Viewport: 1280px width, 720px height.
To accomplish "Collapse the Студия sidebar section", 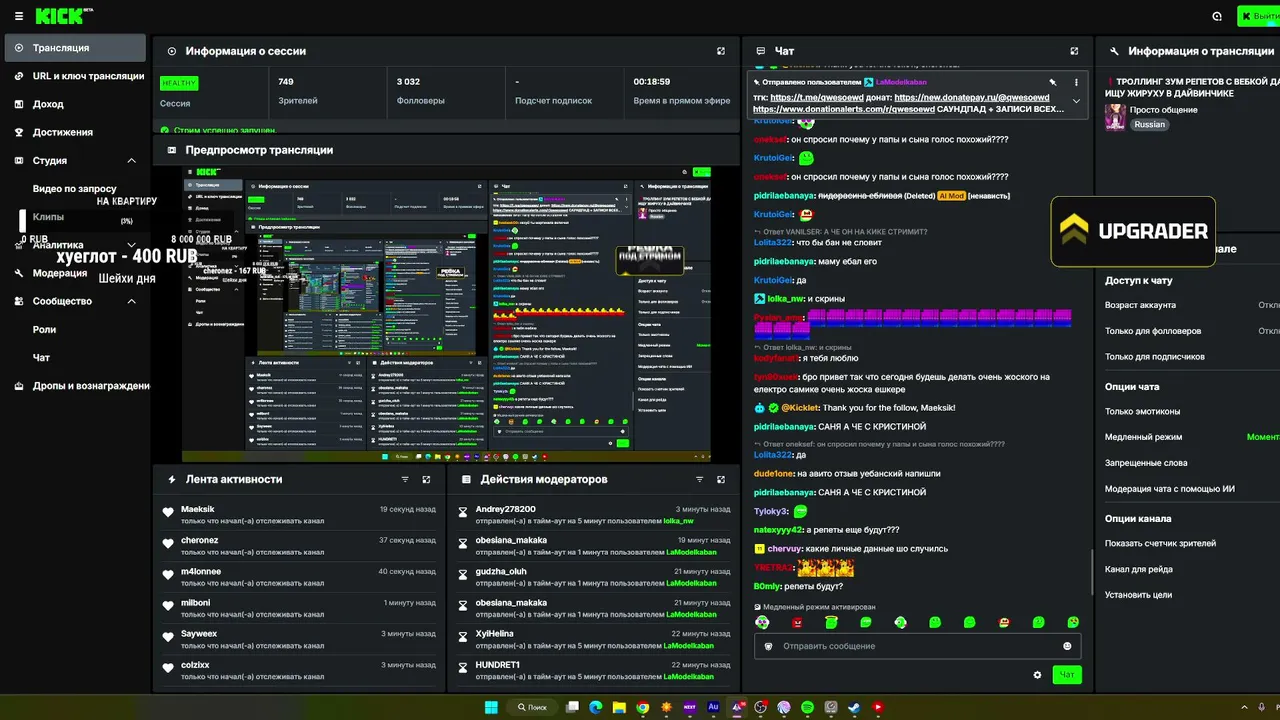I will coord(131,160).
